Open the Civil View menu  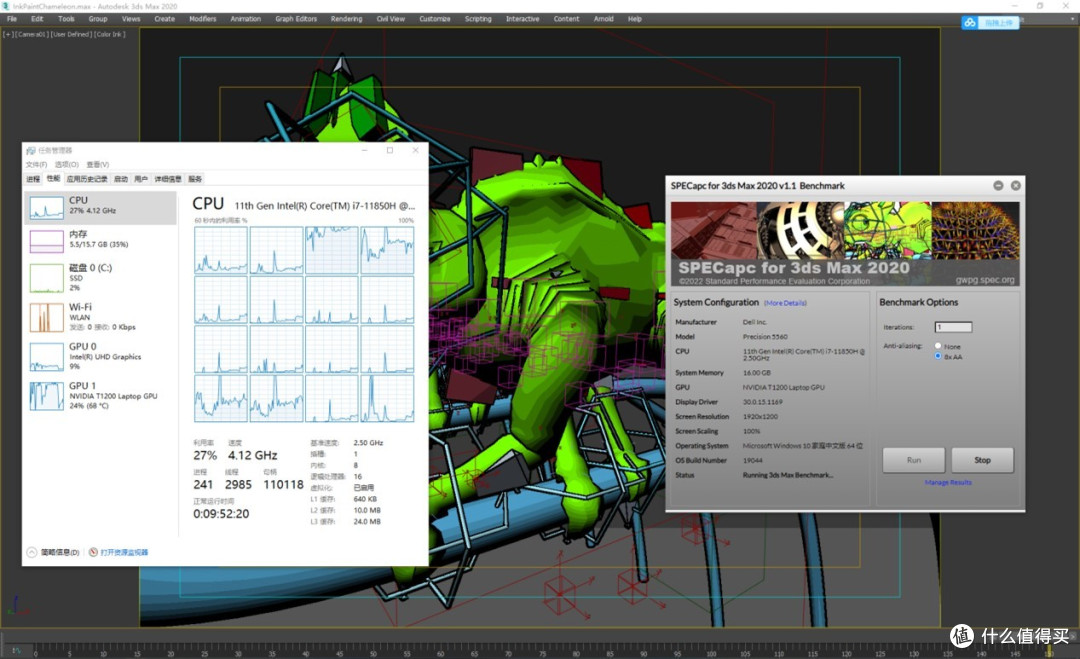point(391,19)
